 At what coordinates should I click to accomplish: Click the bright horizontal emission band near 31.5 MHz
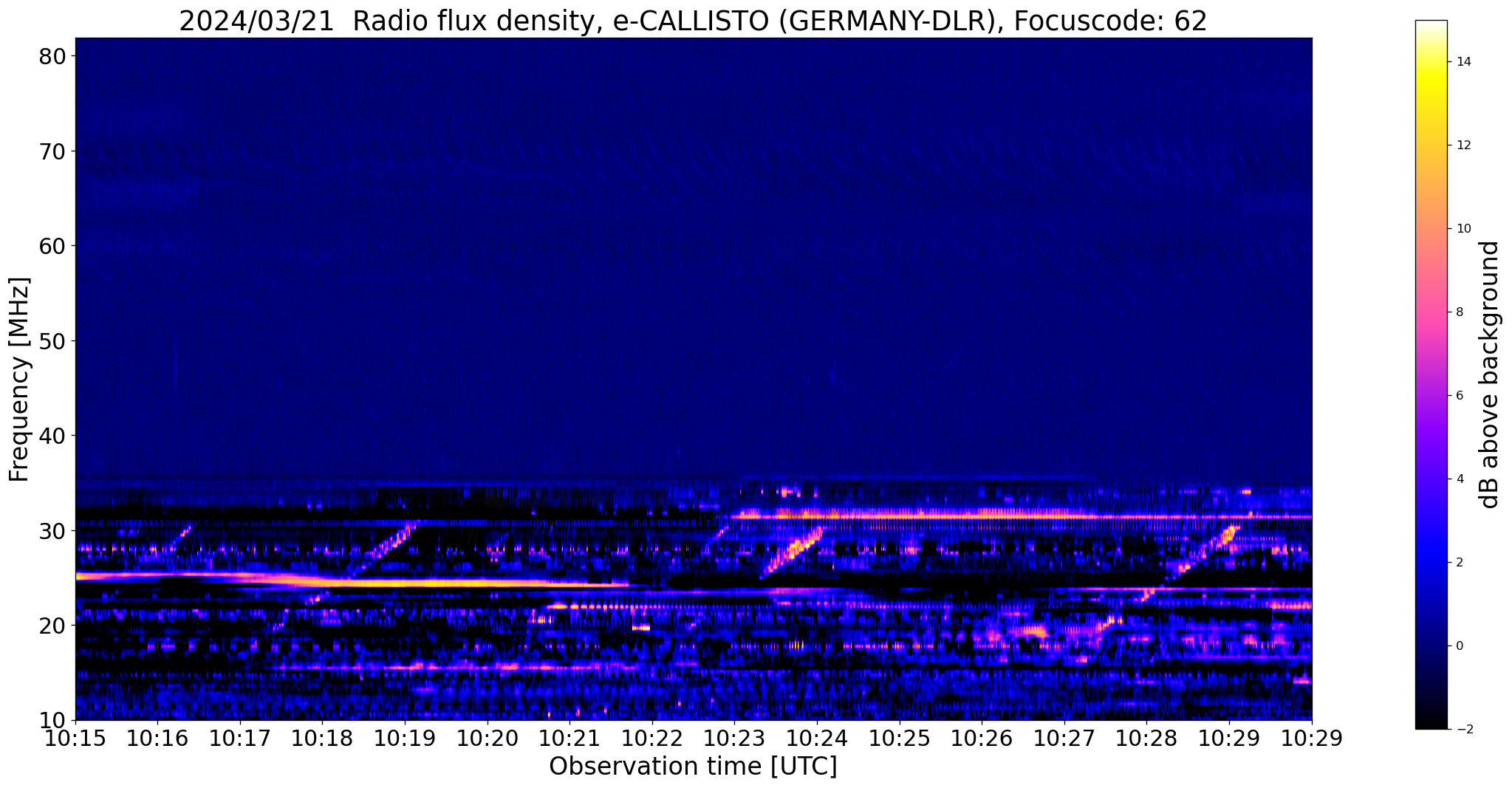[x=1022, y=514]
